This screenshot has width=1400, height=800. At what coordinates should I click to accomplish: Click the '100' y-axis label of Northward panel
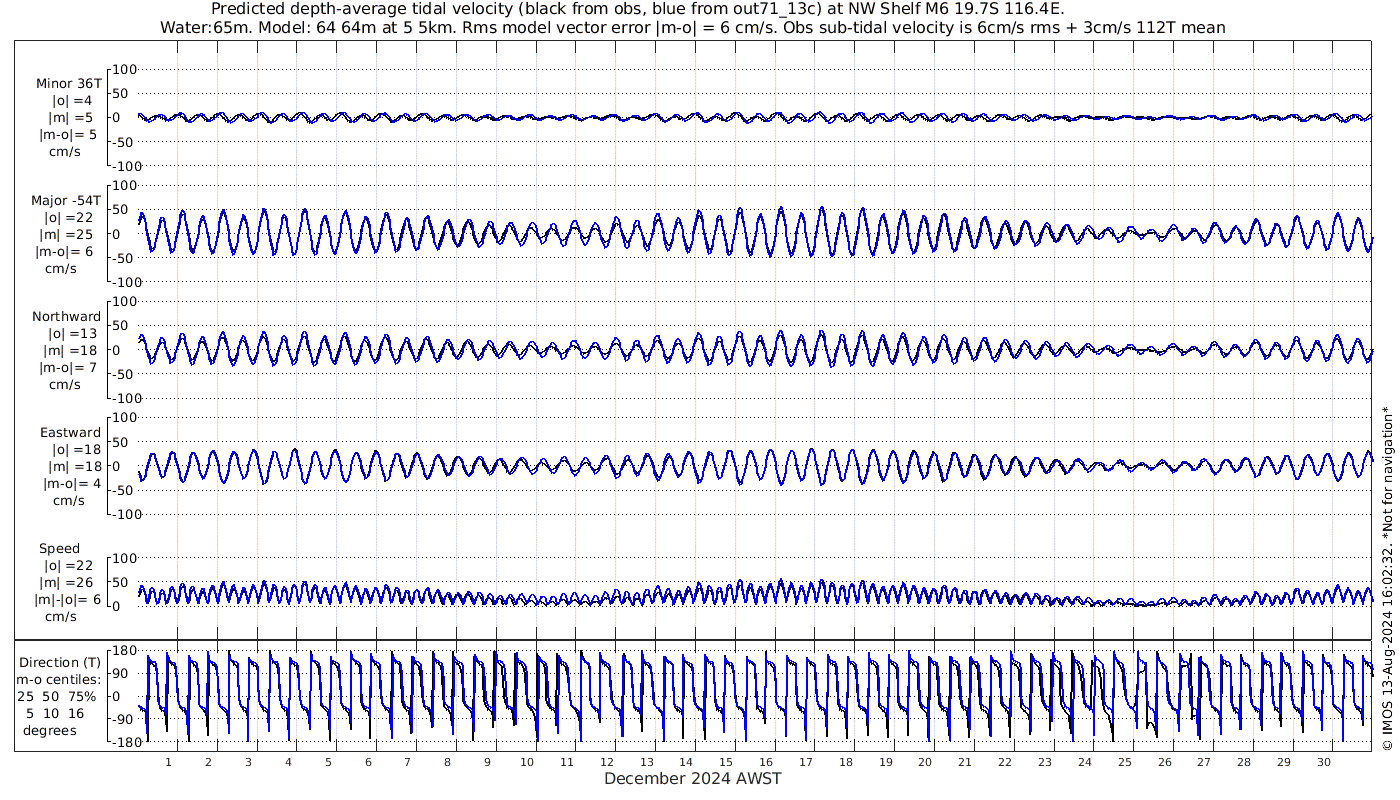[x=124, y=302]
